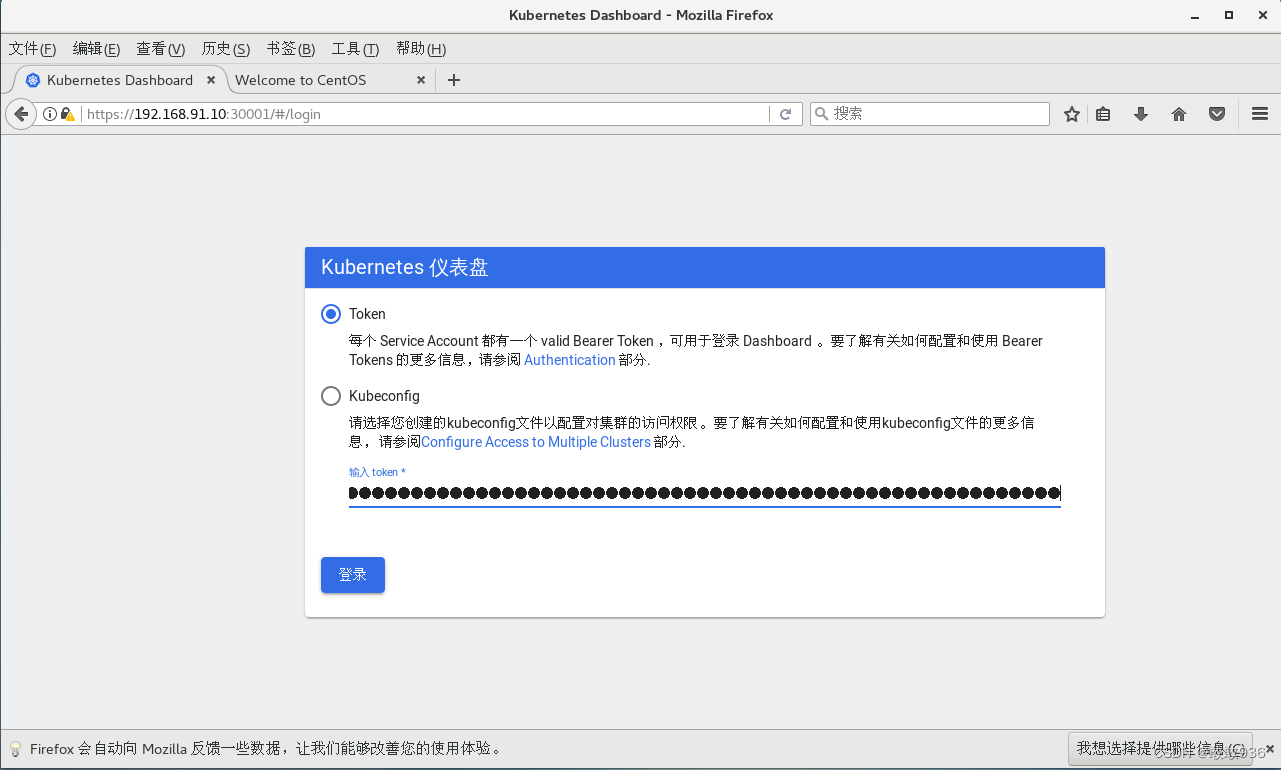
Task: Click the 登录 sign-in button
Action: click(353, 575)
